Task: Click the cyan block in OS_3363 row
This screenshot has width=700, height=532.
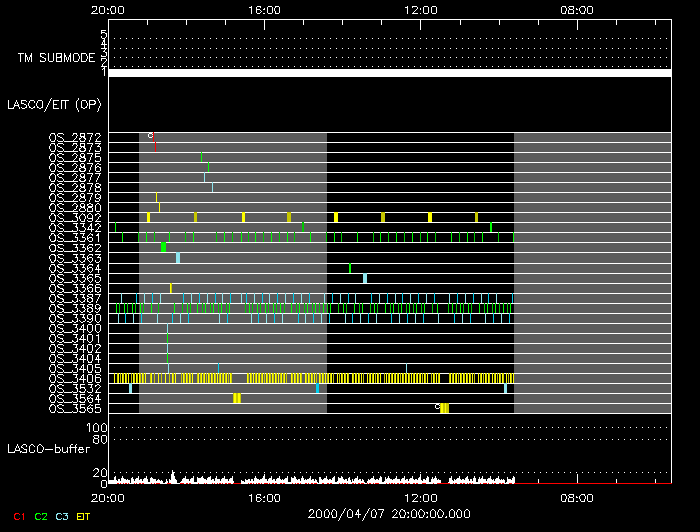Action: coord(178,258)
